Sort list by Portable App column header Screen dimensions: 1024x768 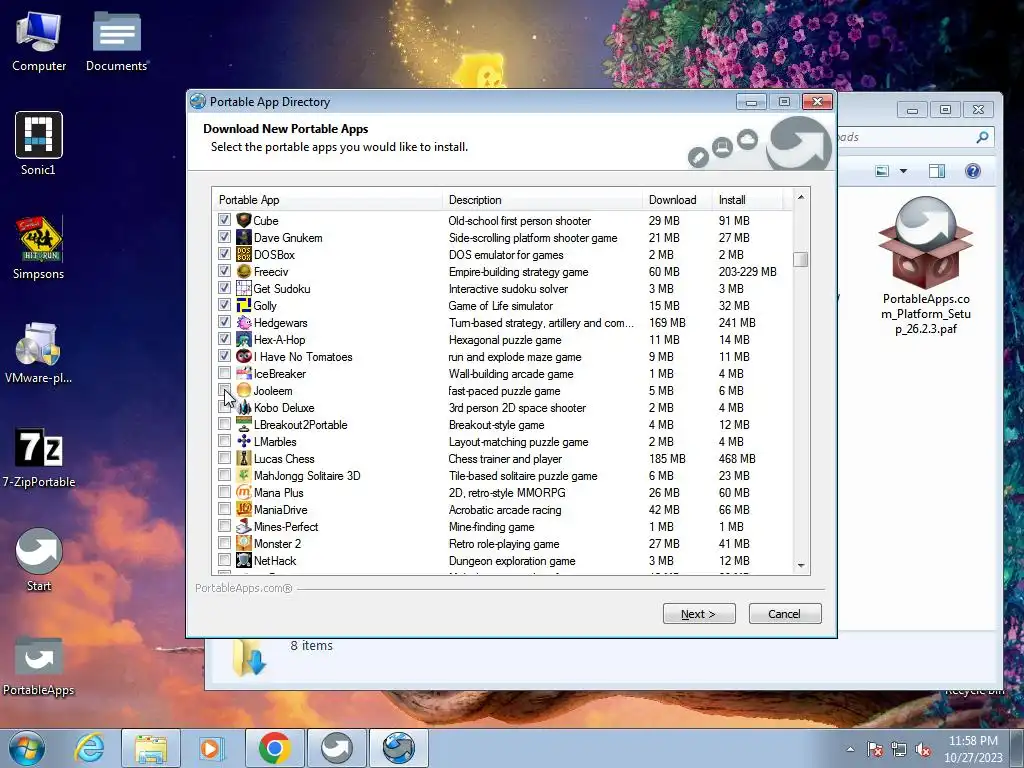[x=327, y=200]
